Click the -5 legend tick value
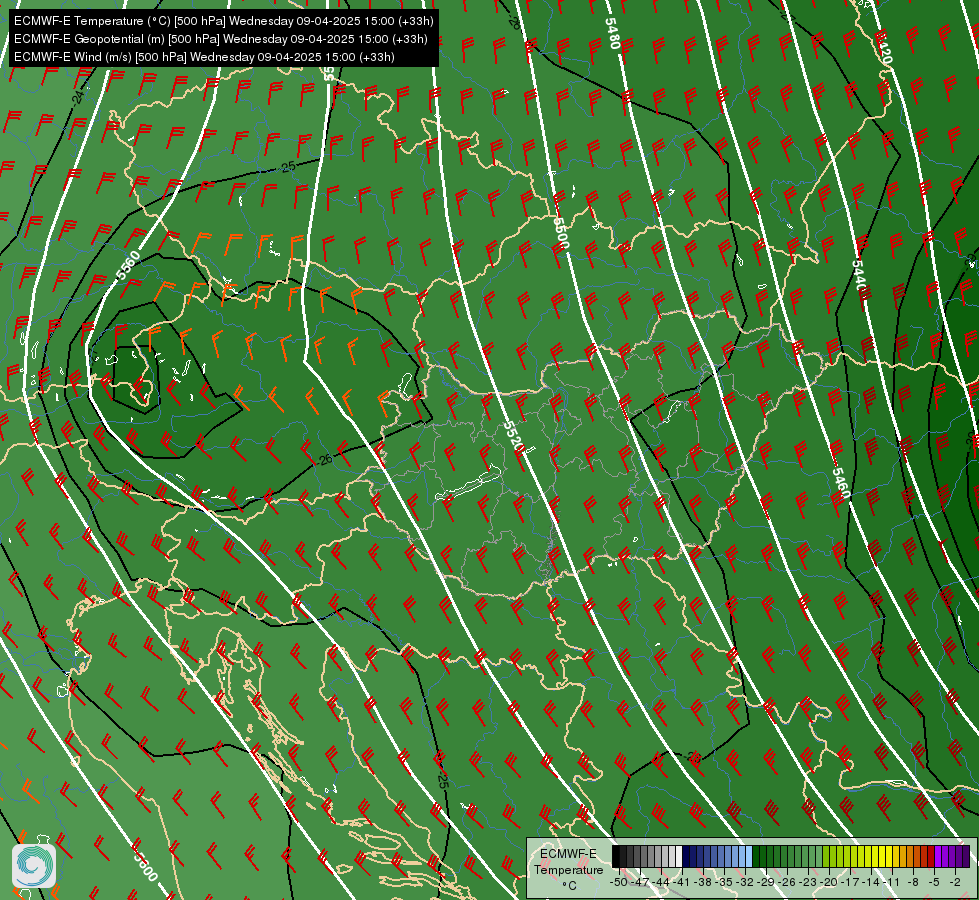 934,883
